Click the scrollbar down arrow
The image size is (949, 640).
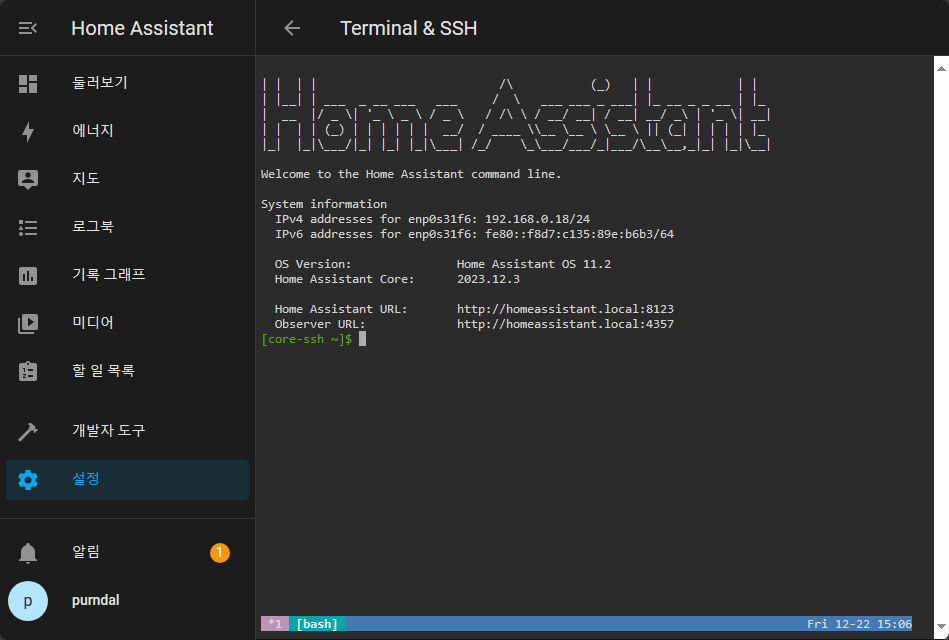tap(941, 627)
